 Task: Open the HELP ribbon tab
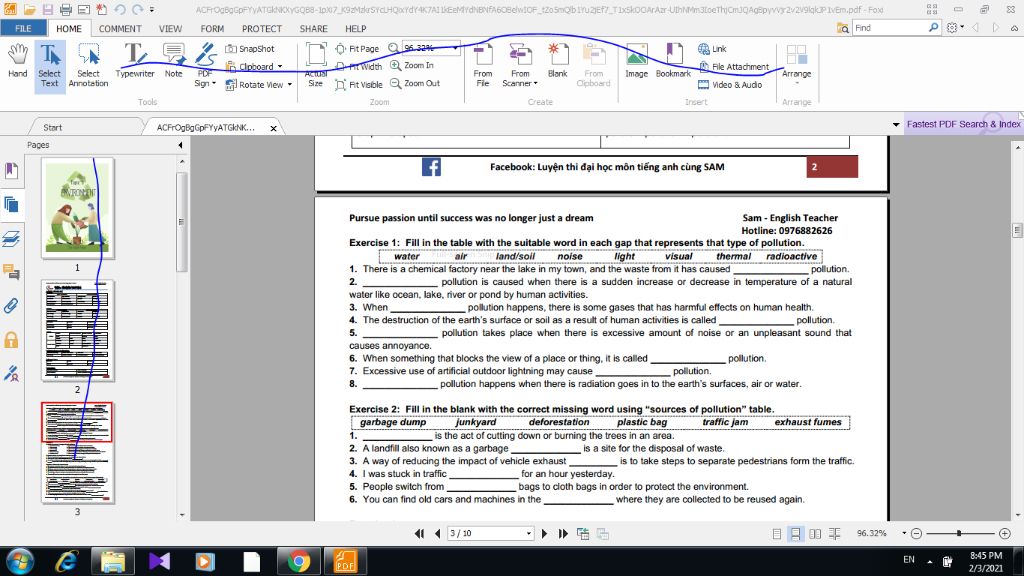[x=356, y=29]
